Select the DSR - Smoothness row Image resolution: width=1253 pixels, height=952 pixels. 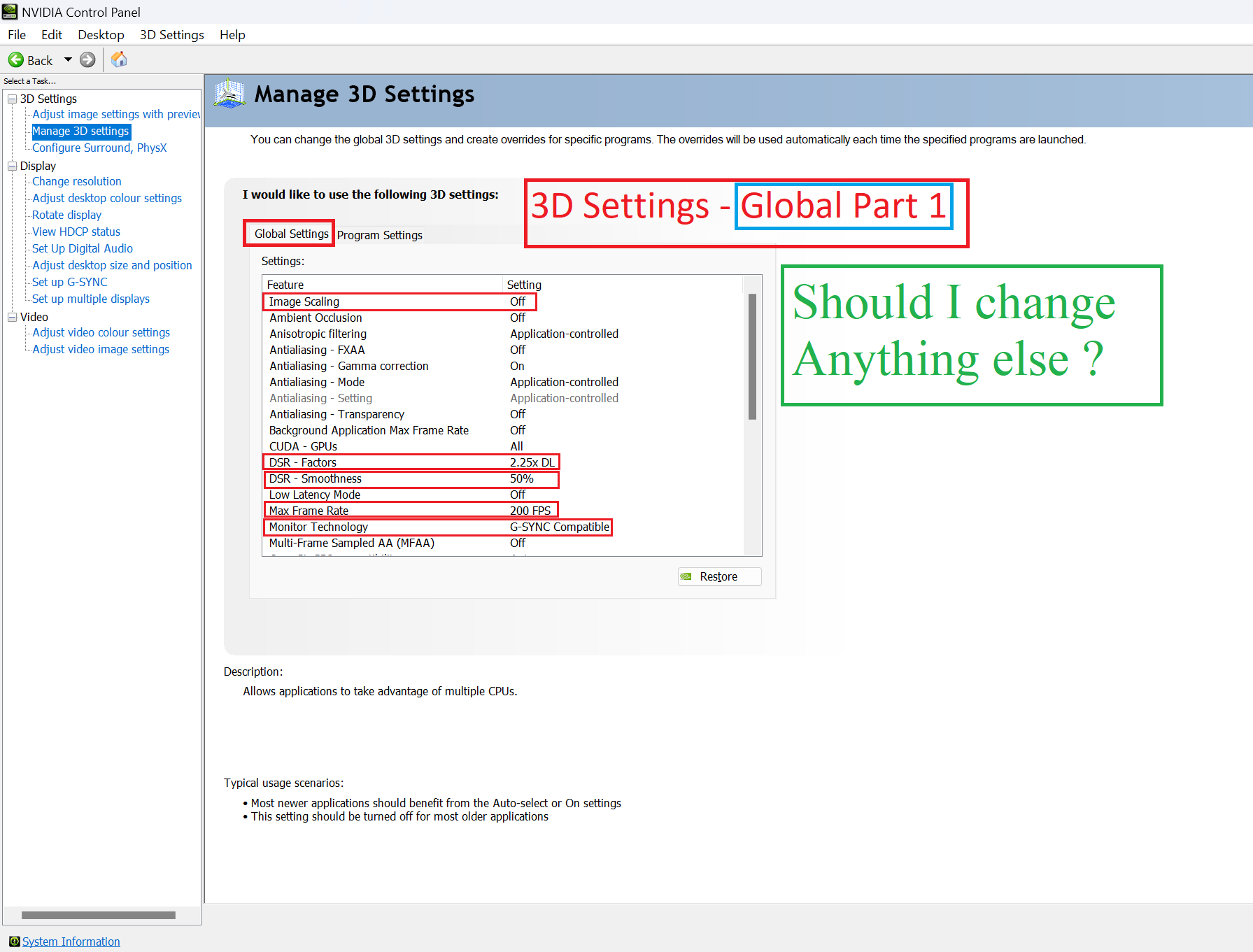[x=502, y=478]
